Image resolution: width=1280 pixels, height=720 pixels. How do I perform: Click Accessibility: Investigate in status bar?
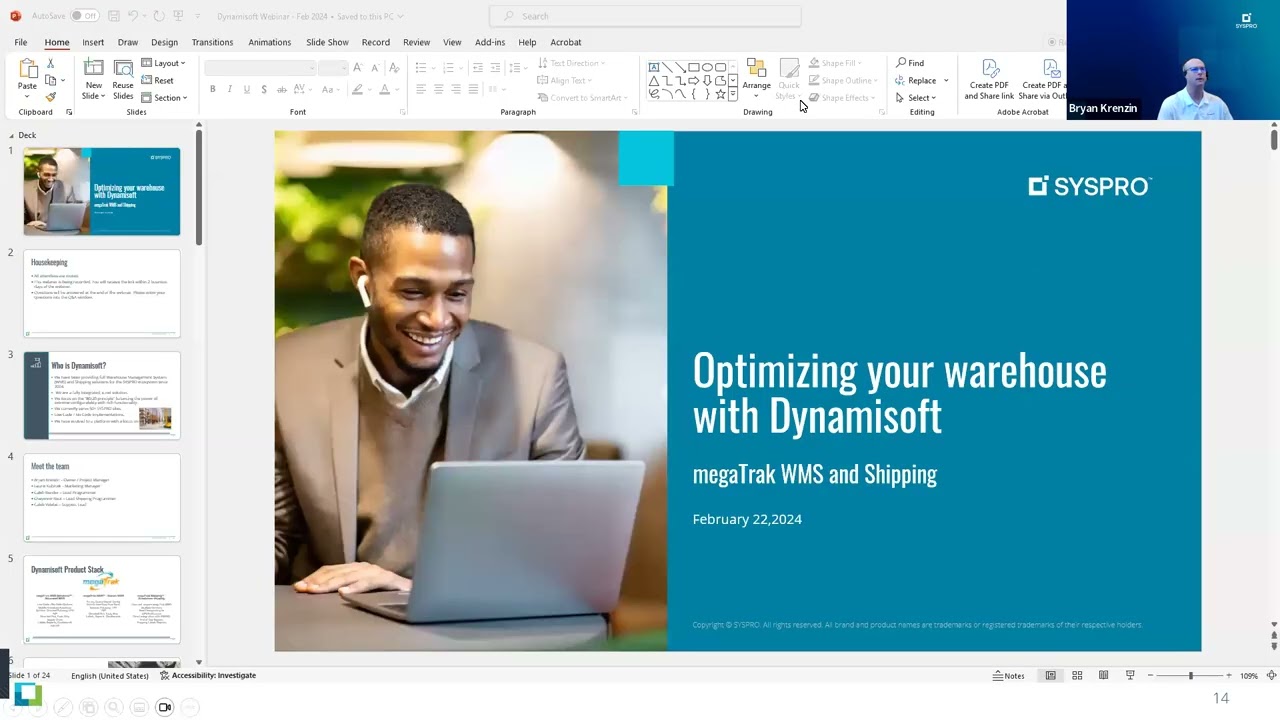[208, 676]
